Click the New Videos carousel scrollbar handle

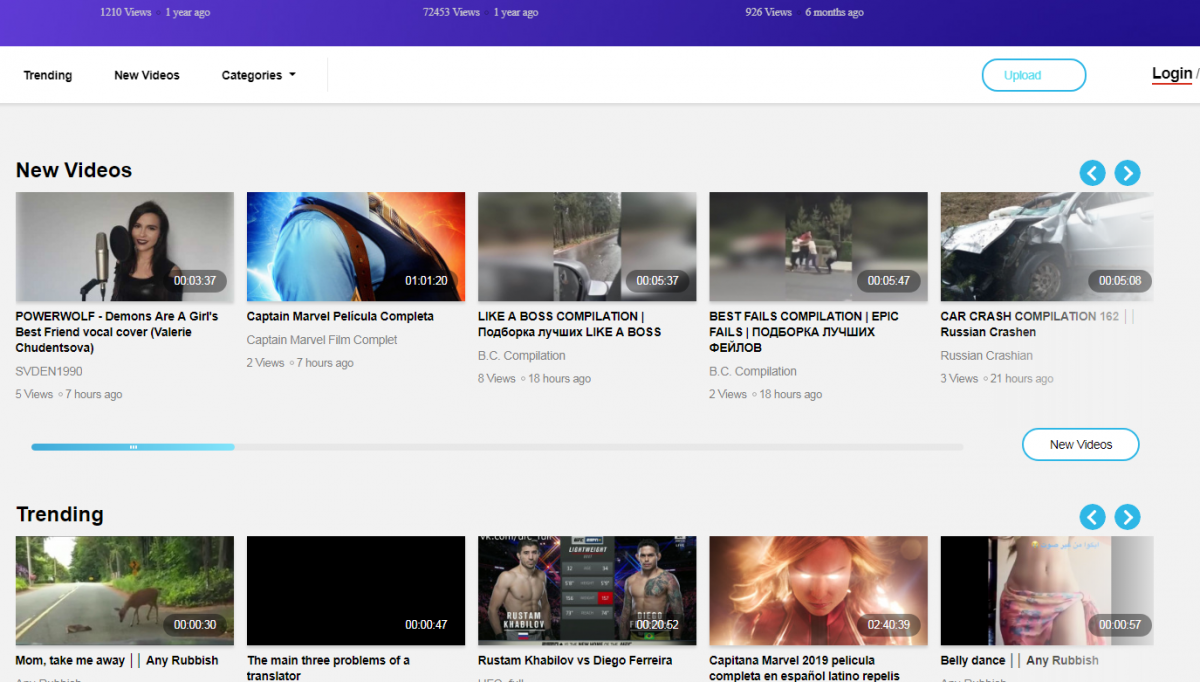[133, 447]
